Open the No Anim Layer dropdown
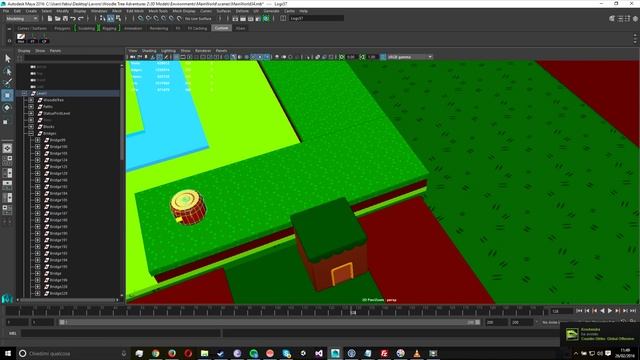640x360 pixels. (x=551, y=322)
